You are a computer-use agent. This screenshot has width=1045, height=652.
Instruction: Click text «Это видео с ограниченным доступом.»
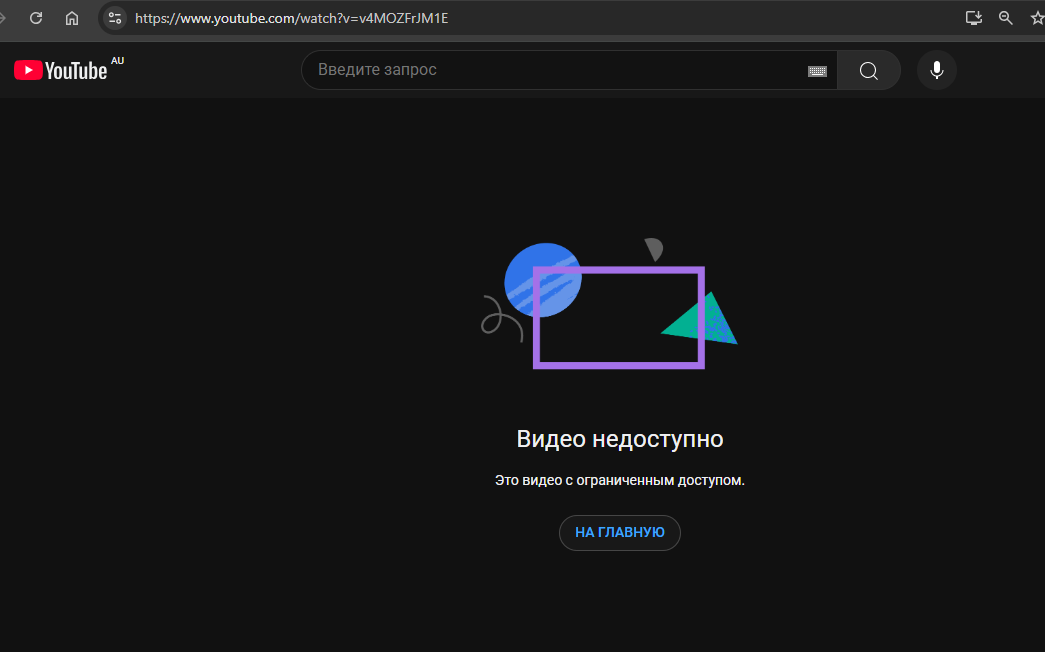pyautogui.click(x=620, y=480)
